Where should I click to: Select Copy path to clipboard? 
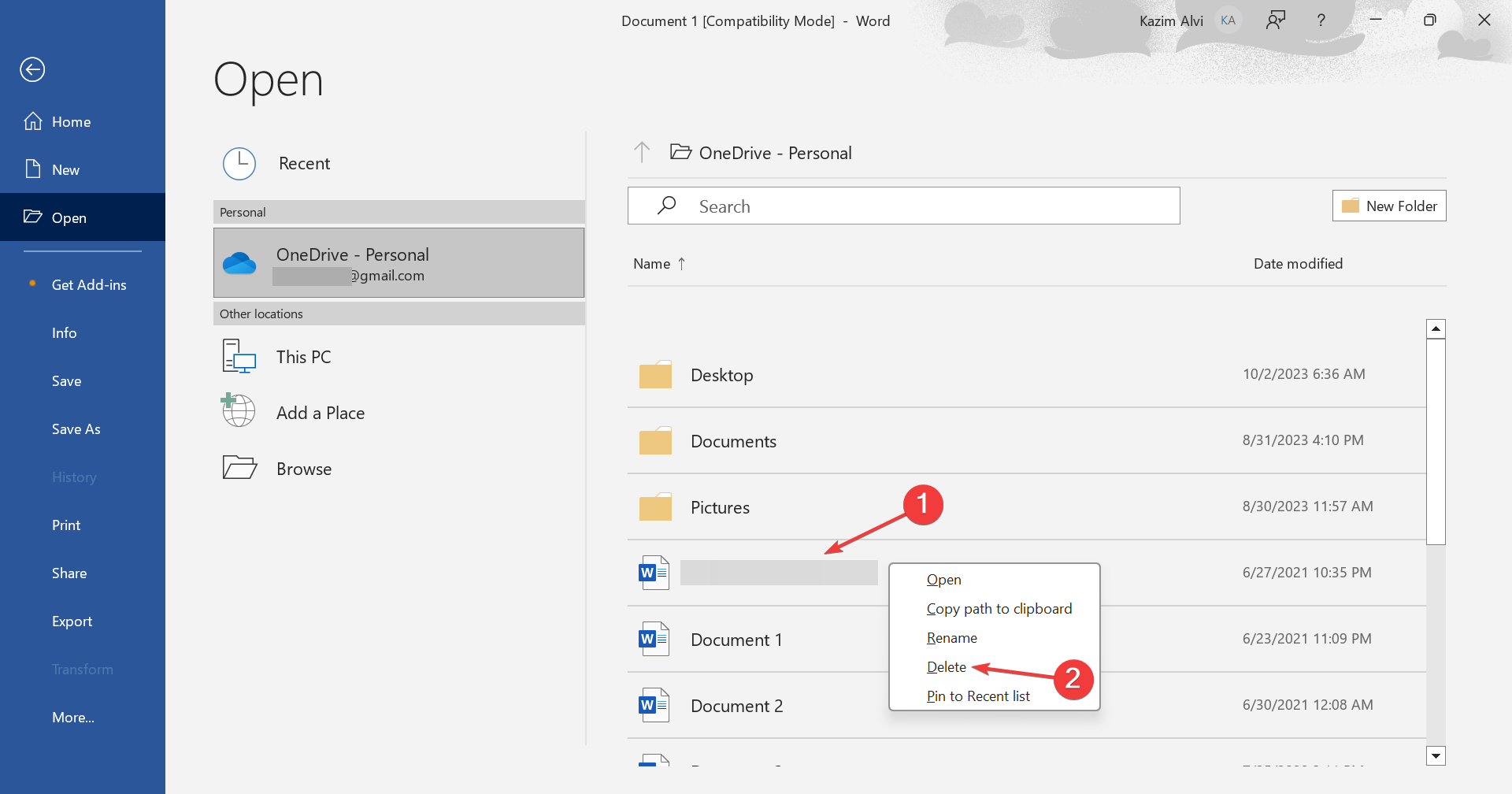(x=999, y=609)
